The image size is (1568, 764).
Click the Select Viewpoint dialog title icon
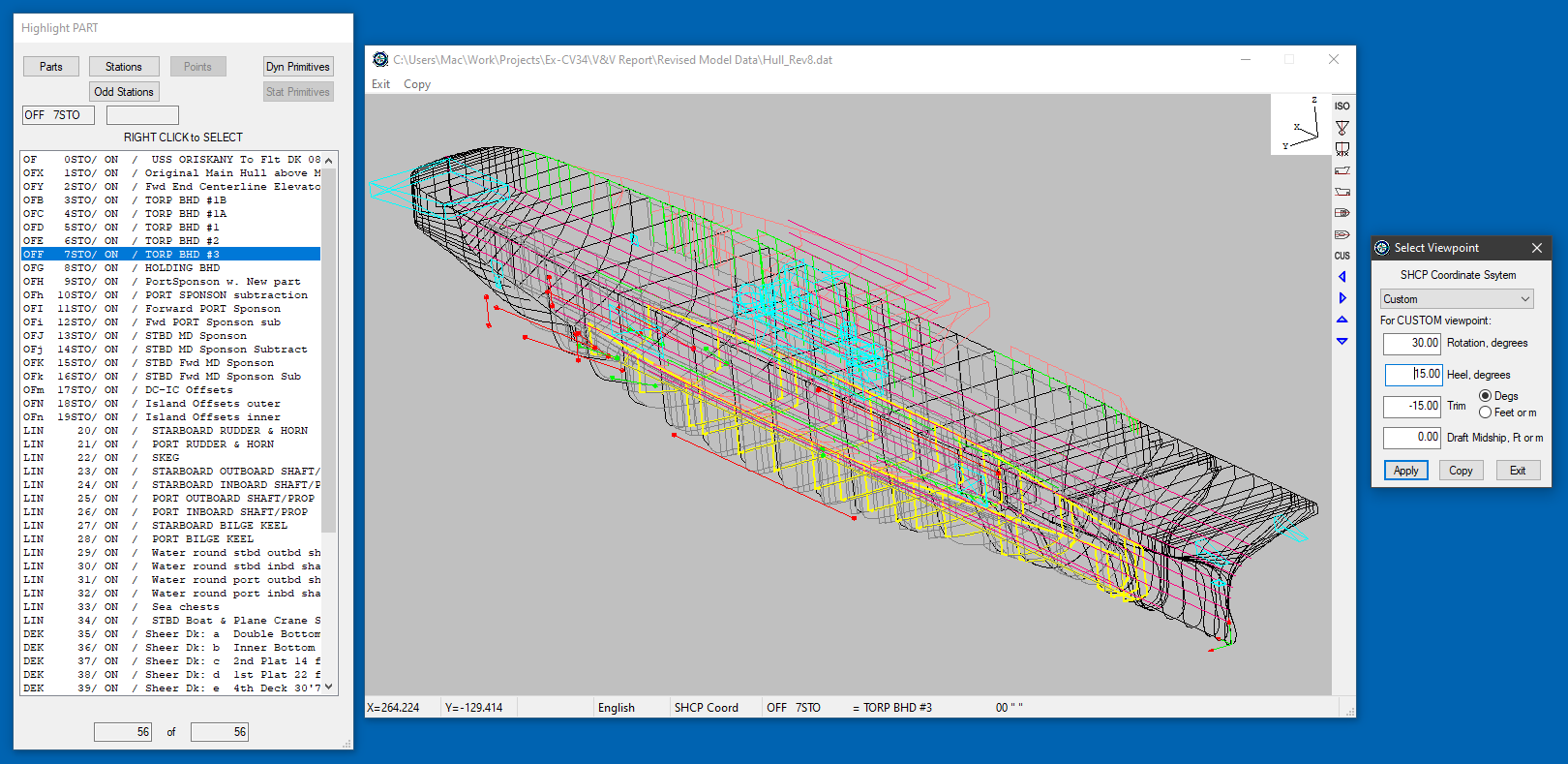[x=1382, y=248]
